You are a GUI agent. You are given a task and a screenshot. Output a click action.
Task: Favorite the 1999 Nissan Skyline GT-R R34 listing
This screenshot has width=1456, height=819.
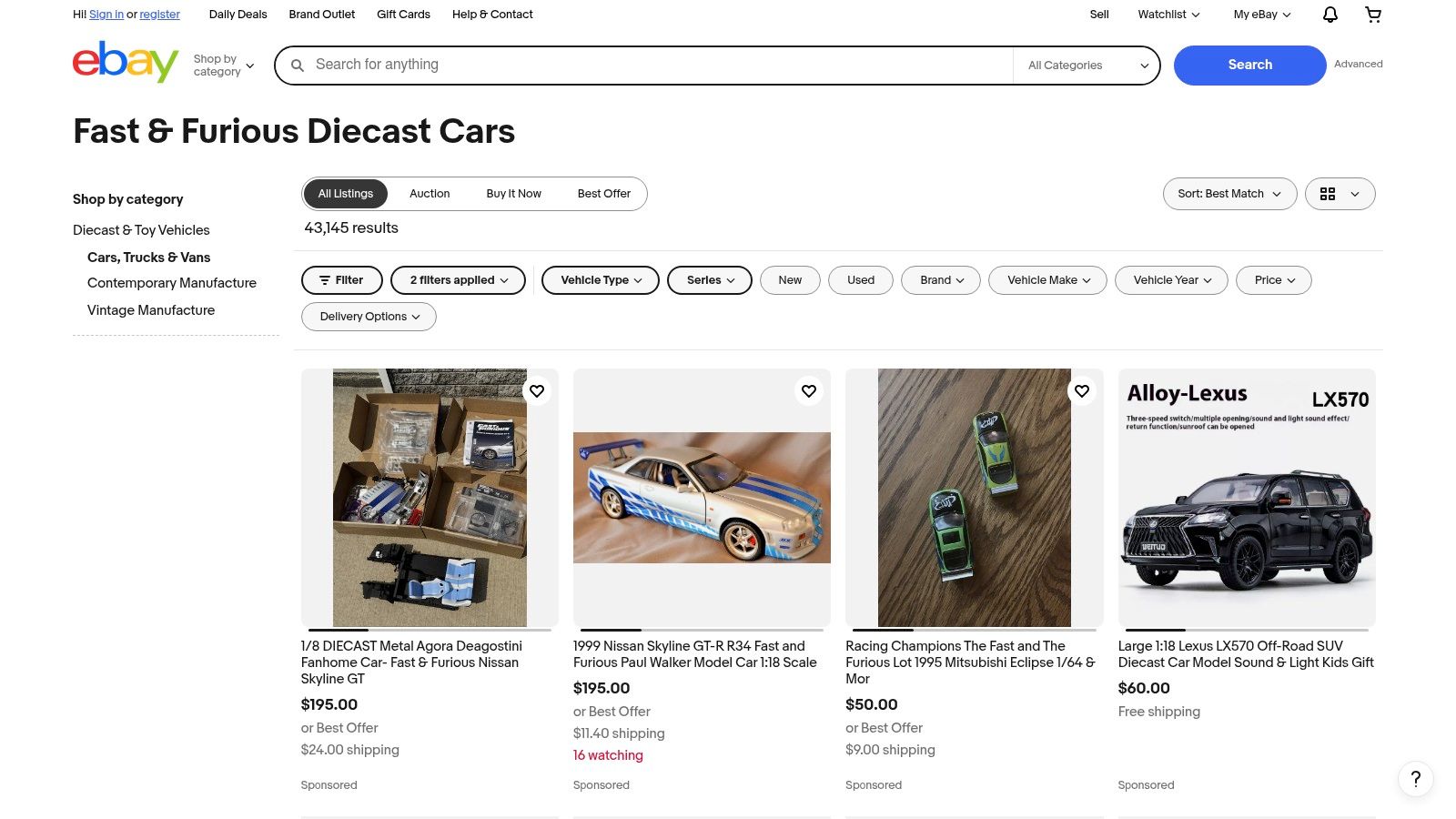point(809,391)
